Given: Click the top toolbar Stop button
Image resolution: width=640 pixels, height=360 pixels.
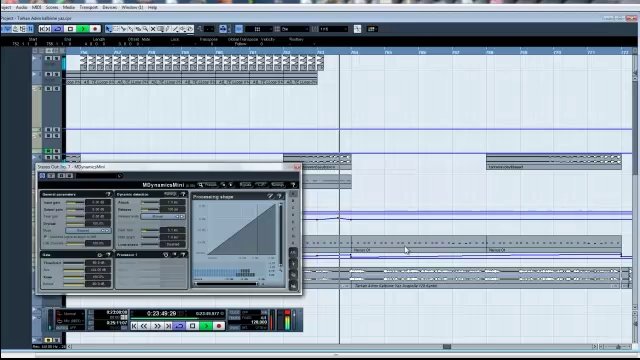Looking at the screenshot, I should click(x=70, y=29).
